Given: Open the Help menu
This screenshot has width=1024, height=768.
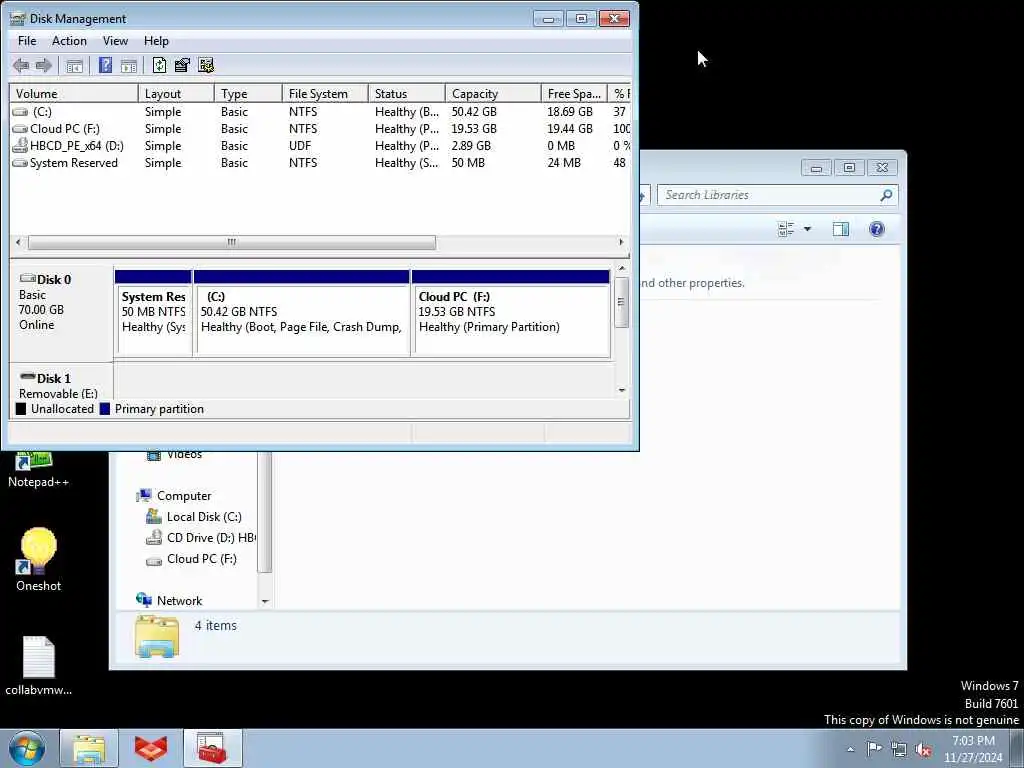Looking at the screenshot, I should [x=156, y=40].
